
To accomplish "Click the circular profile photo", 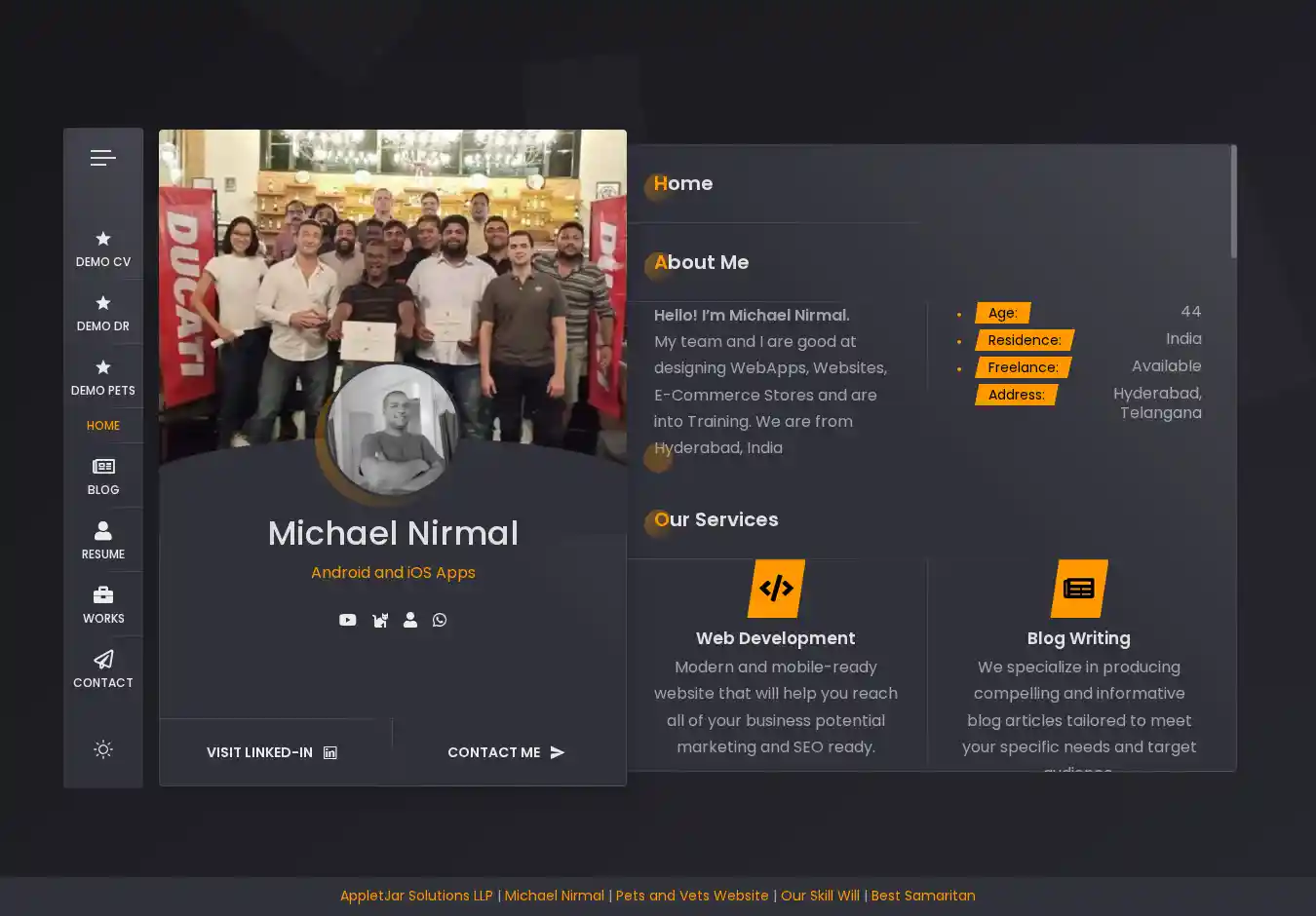I will (393, 430).
